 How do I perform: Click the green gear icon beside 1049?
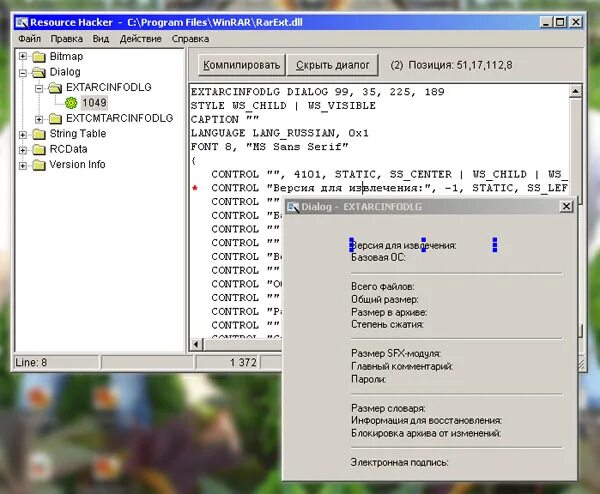pos(71,103)
